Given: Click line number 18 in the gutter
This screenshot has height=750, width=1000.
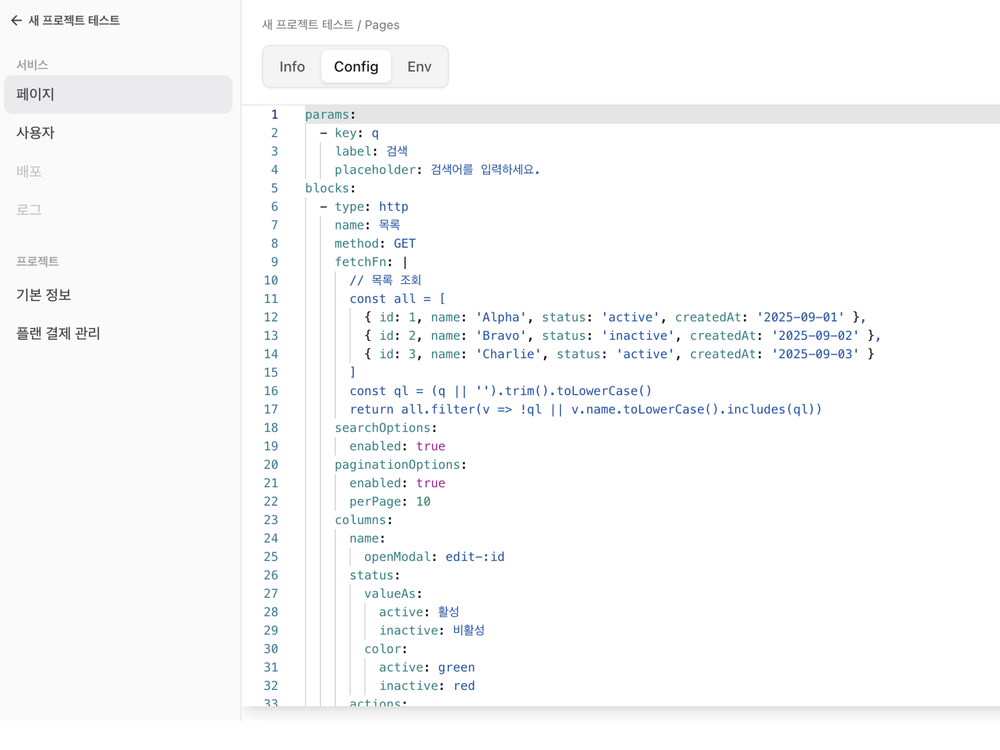Looking at the screenshot, I should coord(271,428).
